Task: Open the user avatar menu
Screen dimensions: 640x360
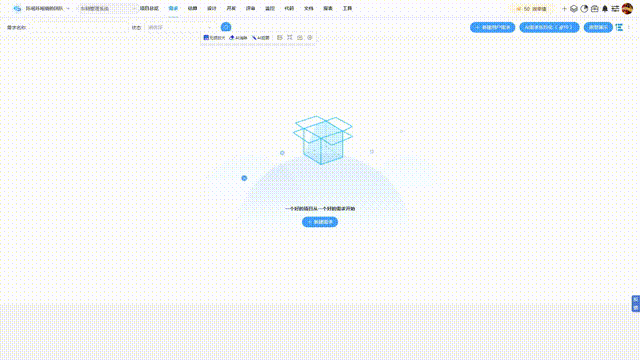Action: pyautogui.click(x=627, y=8)
